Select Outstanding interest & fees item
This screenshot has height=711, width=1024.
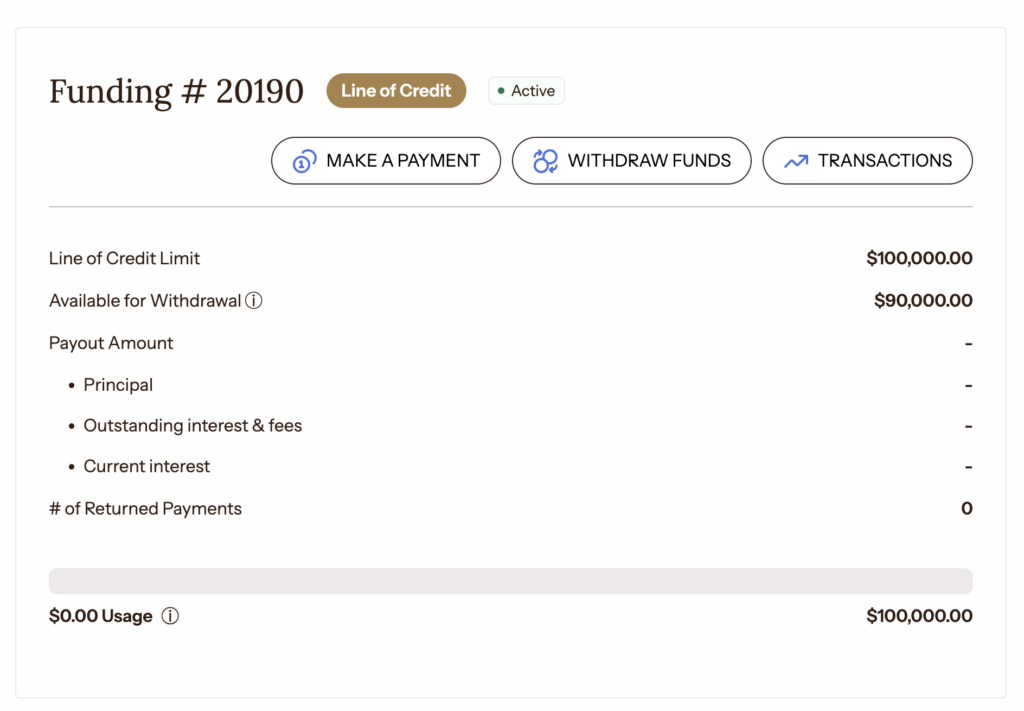pos(192,426)
